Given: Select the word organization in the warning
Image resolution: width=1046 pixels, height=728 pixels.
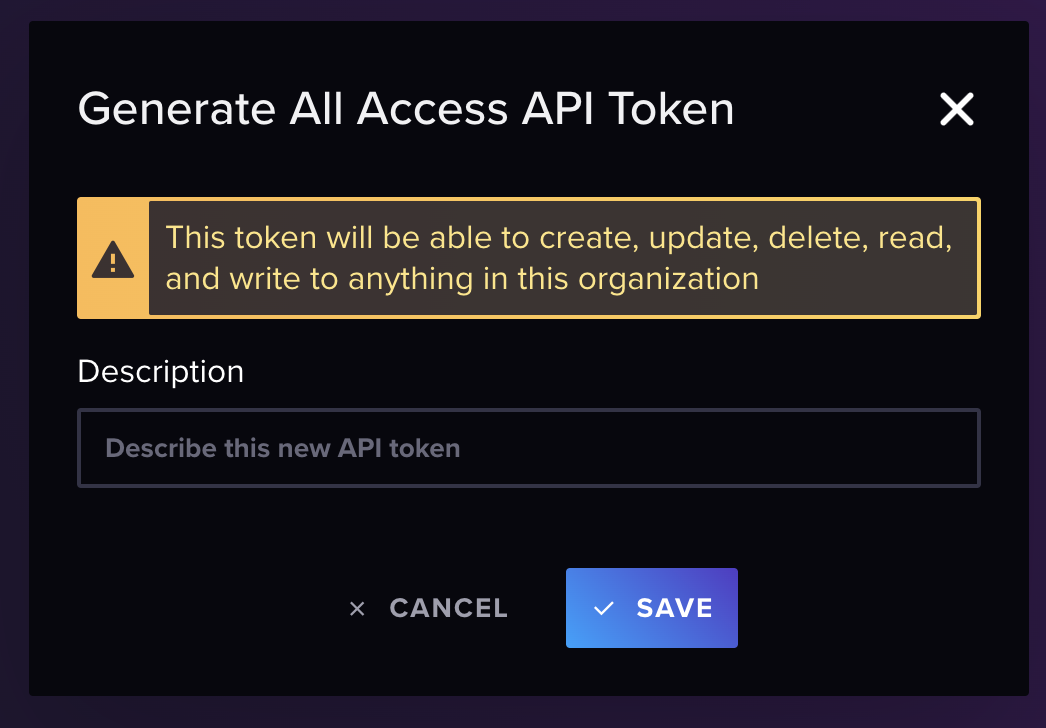Looking at the screenshot, I should [x=668, y=279].
